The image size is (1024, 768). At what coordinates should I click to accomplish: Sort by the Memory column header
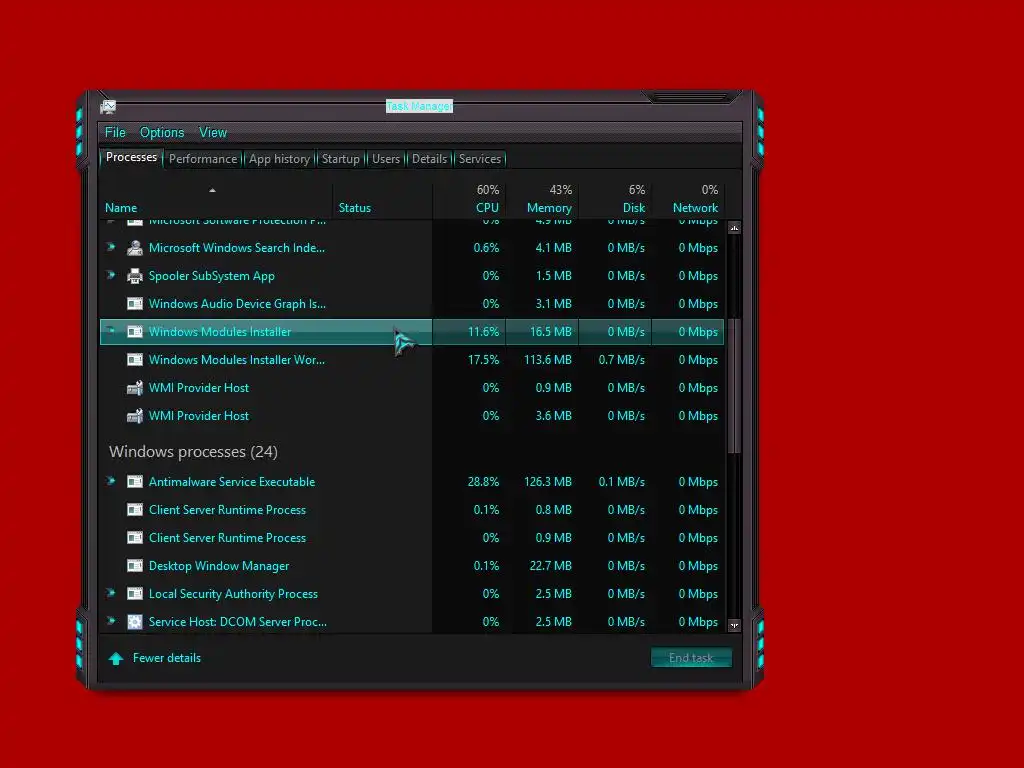coord(542,200)
